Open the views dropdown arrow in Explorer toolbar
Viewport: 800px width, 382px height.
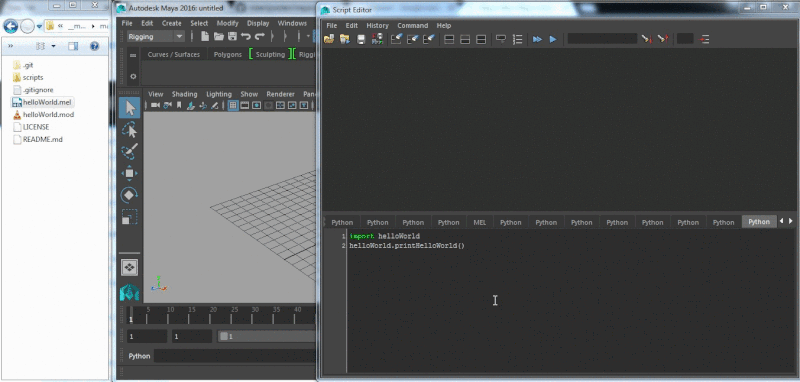pyautogui.click(x=54, y=46)
